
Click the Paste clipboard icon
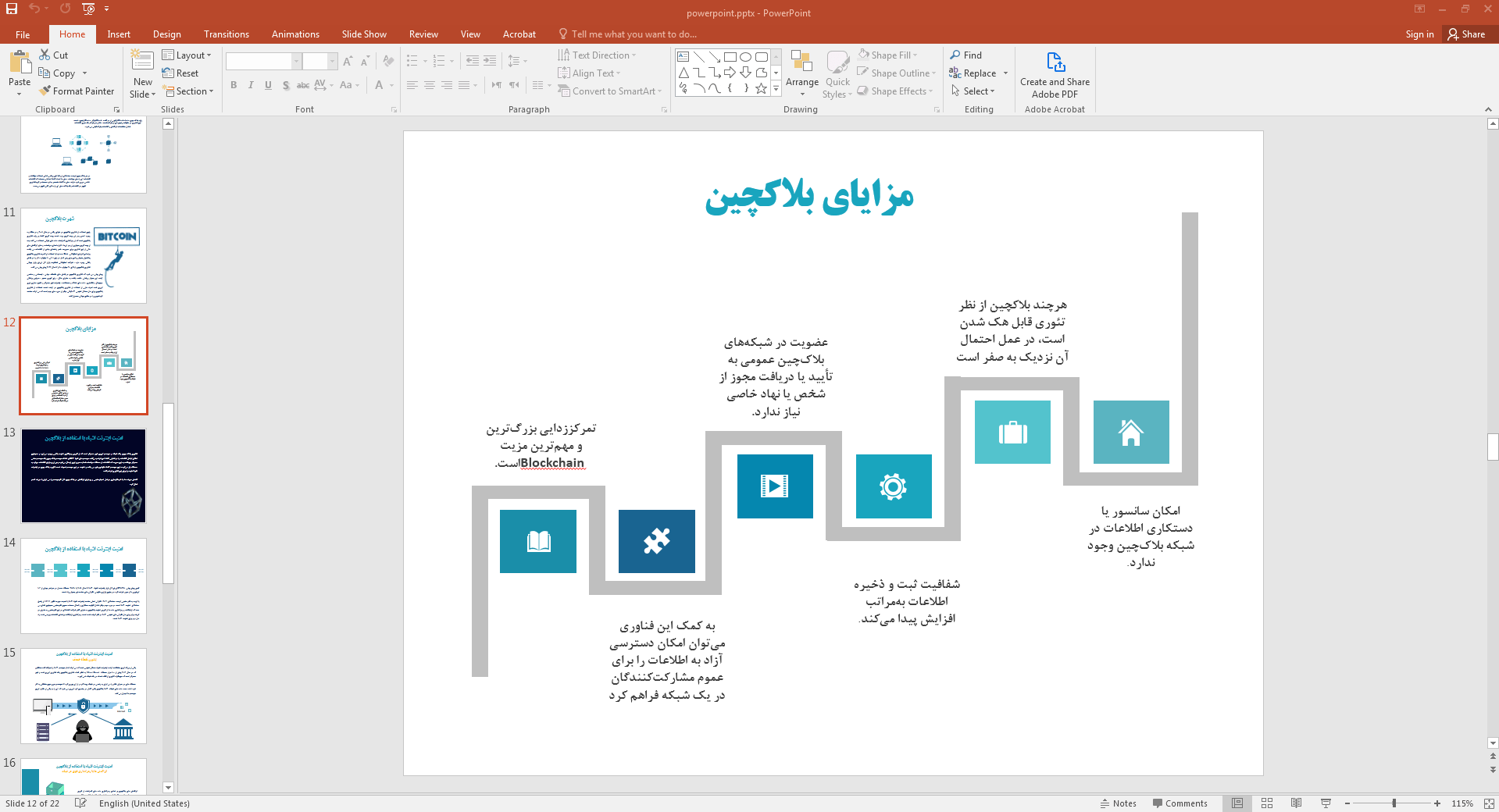click(20, 62)
